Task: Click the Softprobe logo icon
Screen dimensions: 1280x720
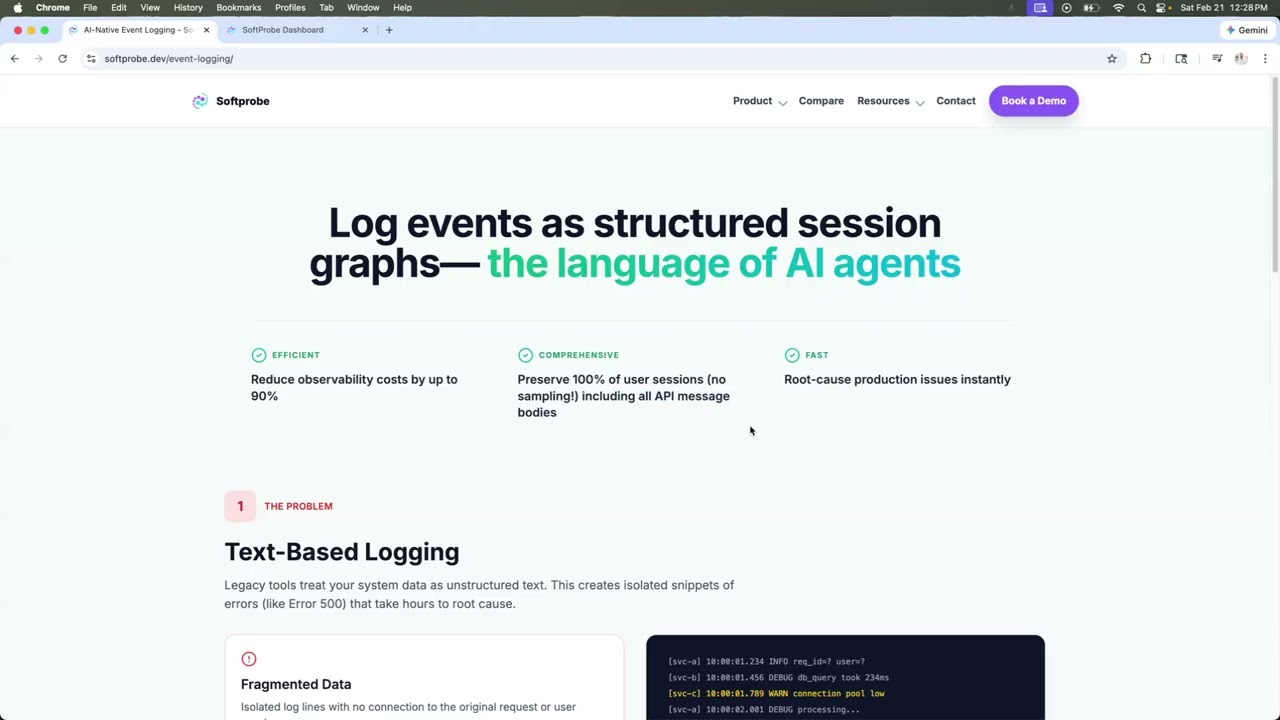Action: point(200,101)
